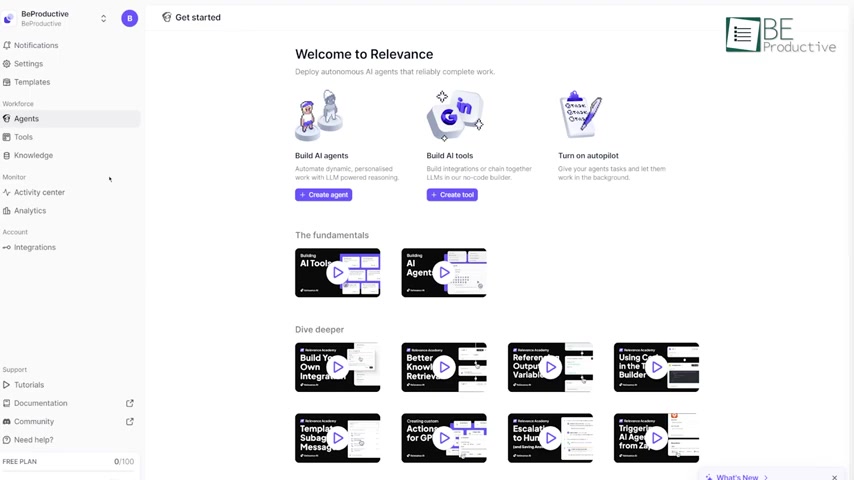The width and height of the screenshot is (854, 480).
Task: Click the Tutorials play icon
Action: click(7, 385)
